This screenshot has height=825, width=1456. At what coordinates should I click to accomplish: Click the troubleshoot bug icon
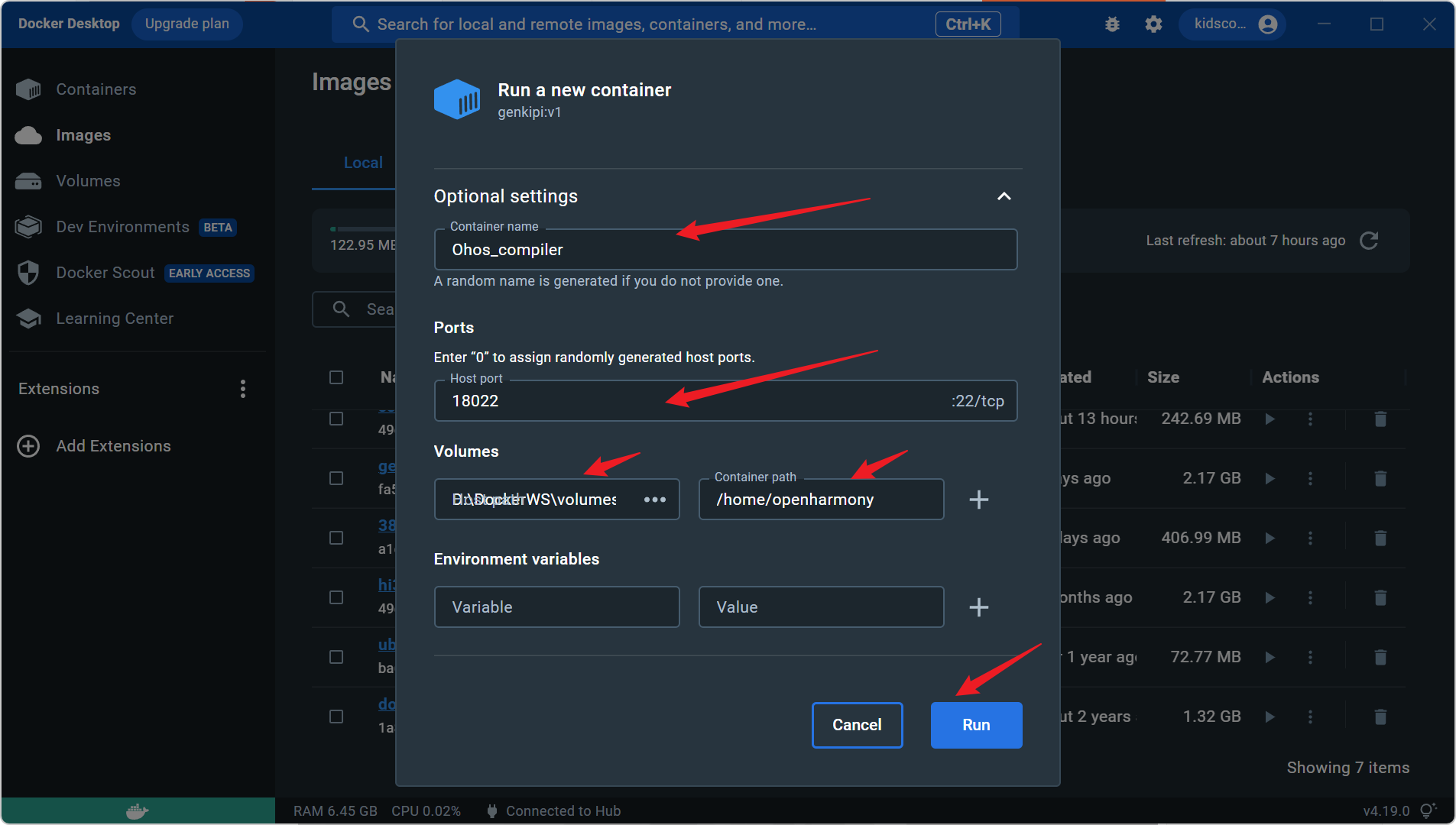tap(1112, 24)
